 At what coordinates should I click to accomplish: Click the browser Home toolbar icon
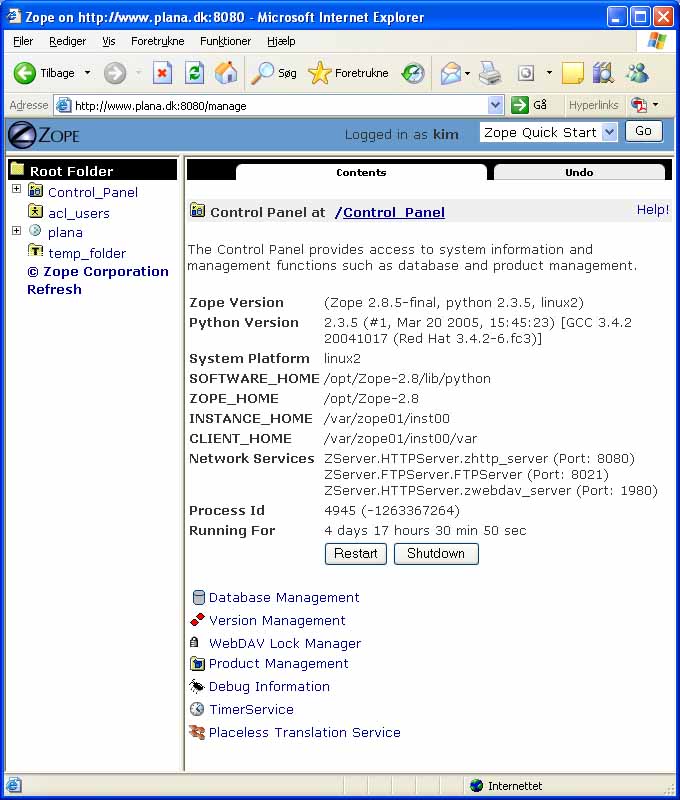pos(227,73)
